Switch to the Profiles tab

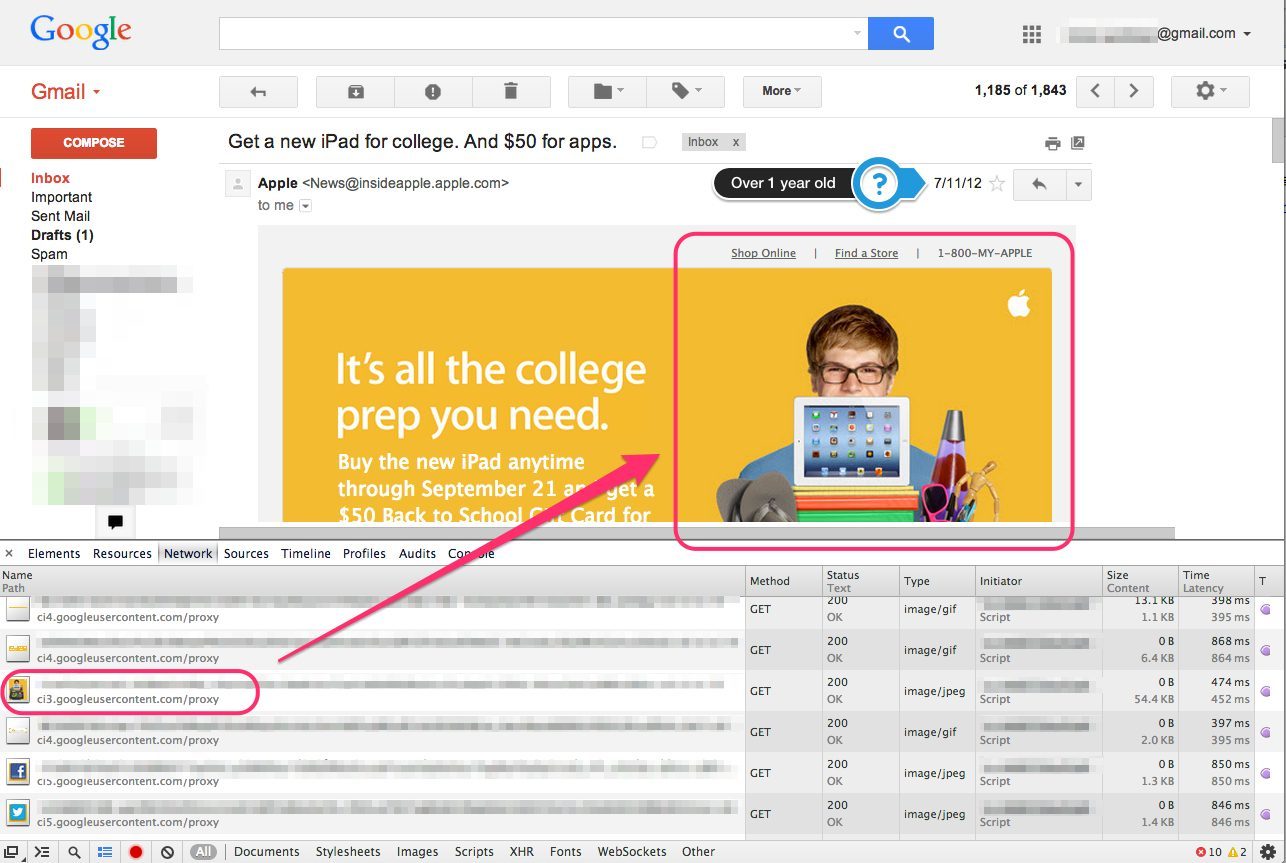(364, 553)
